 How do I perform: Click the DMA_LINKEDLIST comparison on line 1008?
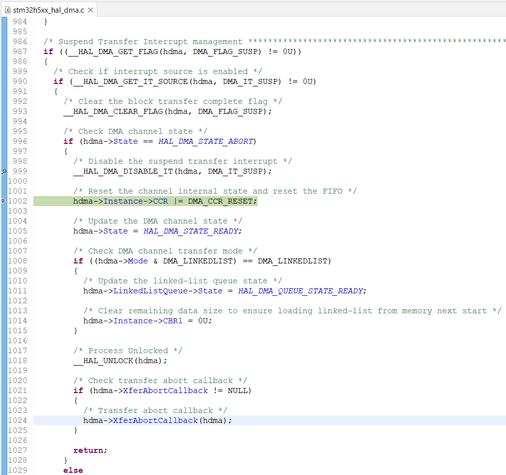pos(294,261)
